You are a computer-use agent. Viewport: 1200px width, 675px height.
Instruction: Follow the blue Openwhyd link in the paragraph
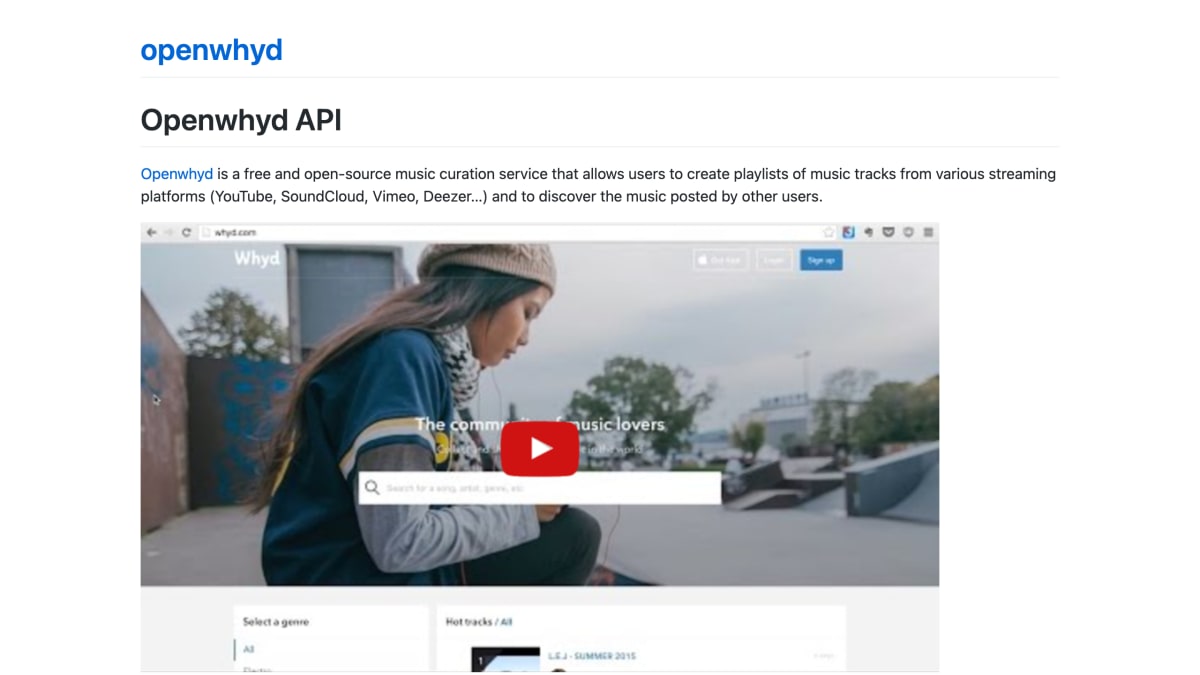tap(177, 174)
